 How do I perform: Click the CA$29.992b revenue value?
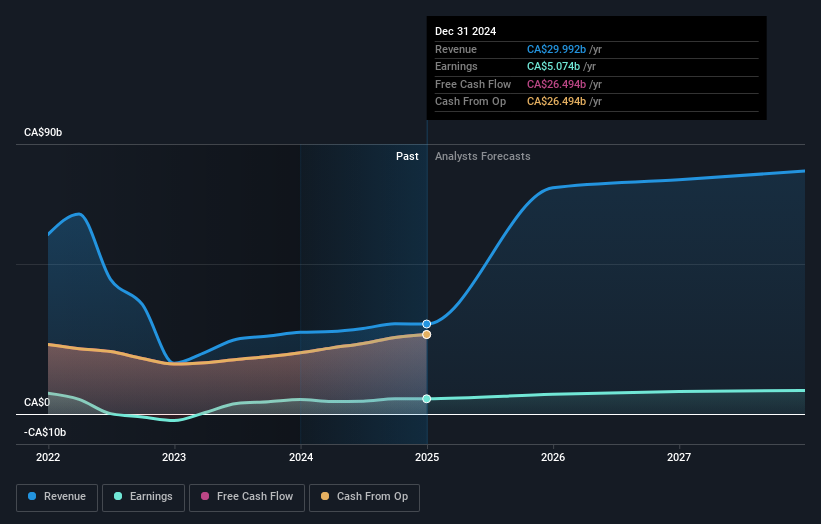(556, 49)
